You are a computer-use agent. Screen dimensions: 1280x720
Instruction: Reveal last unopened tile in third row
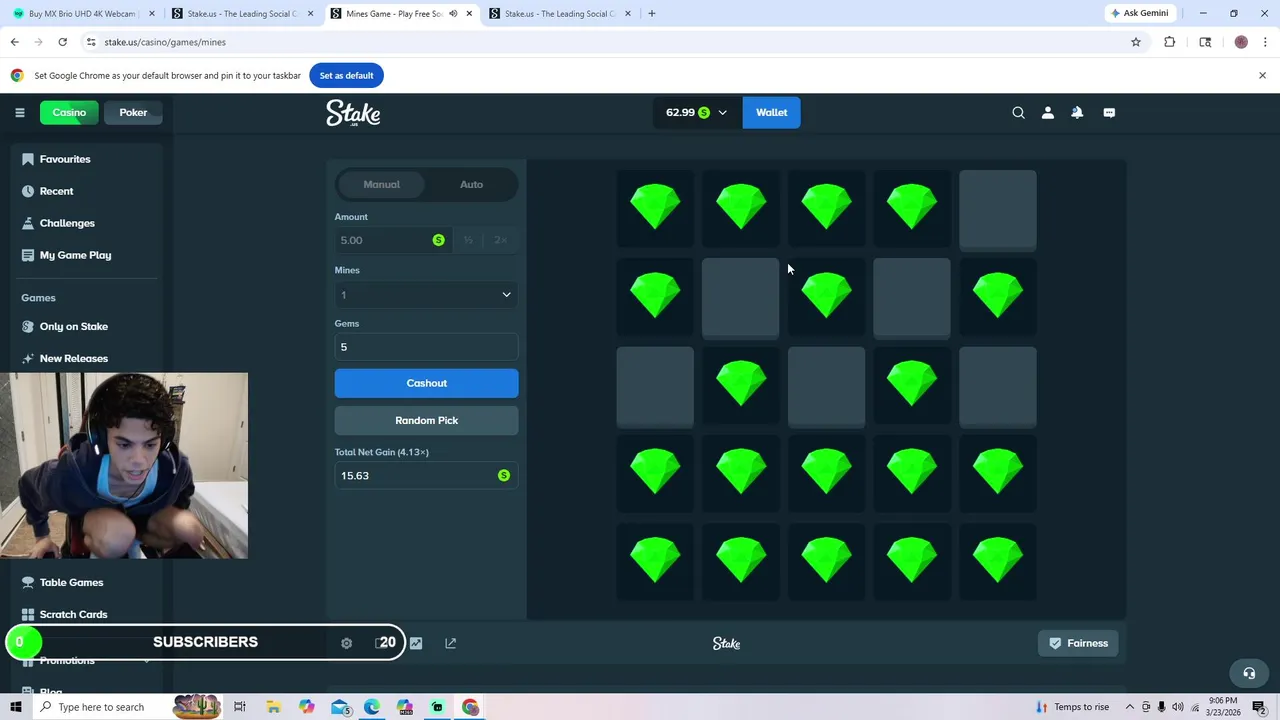tap(998, 386)
